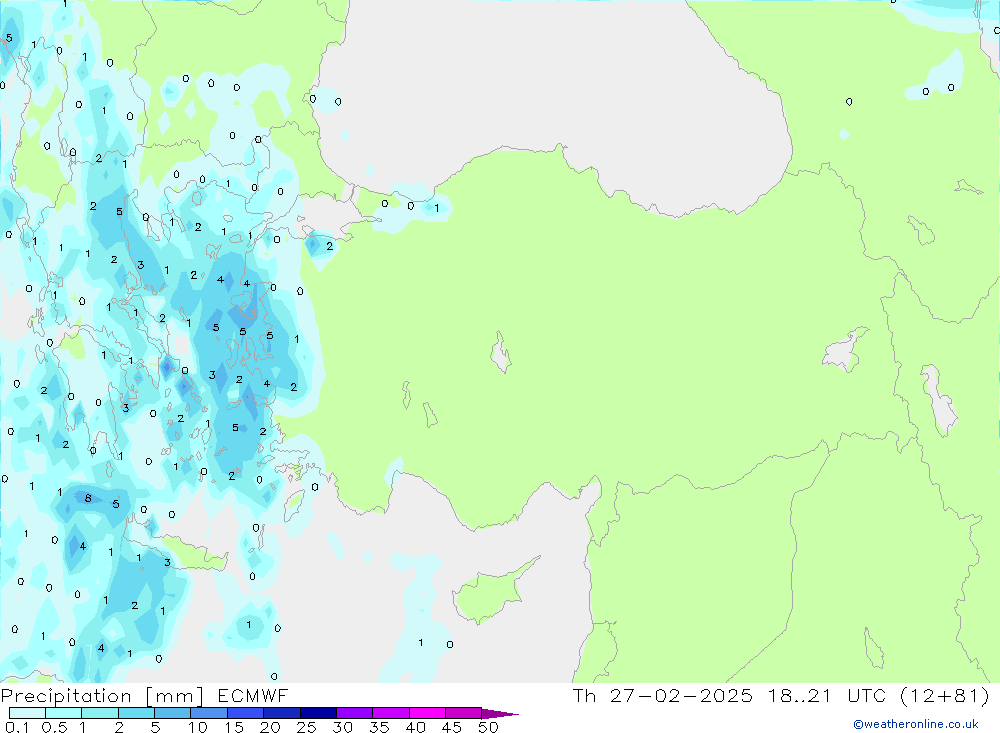
Task: Click the "Th 27-02-2025" date text
Action: [663, 695]
